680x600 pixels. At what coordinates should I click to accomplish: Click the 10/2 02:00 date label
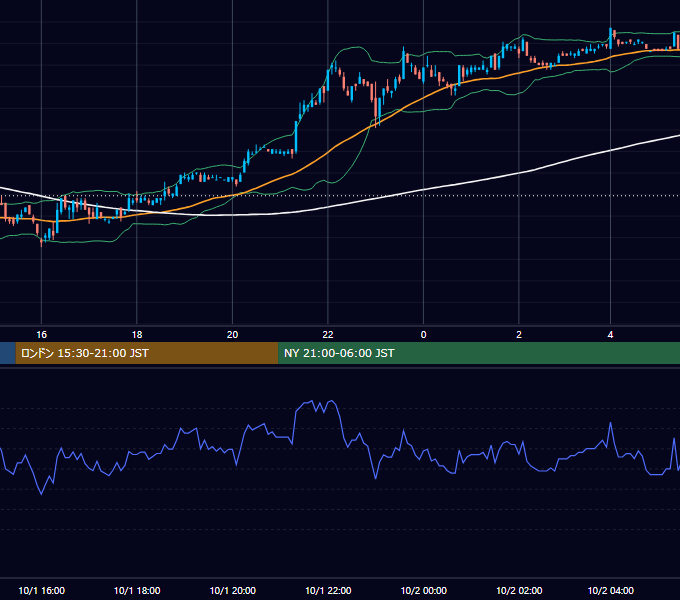(x=519, y=590)
